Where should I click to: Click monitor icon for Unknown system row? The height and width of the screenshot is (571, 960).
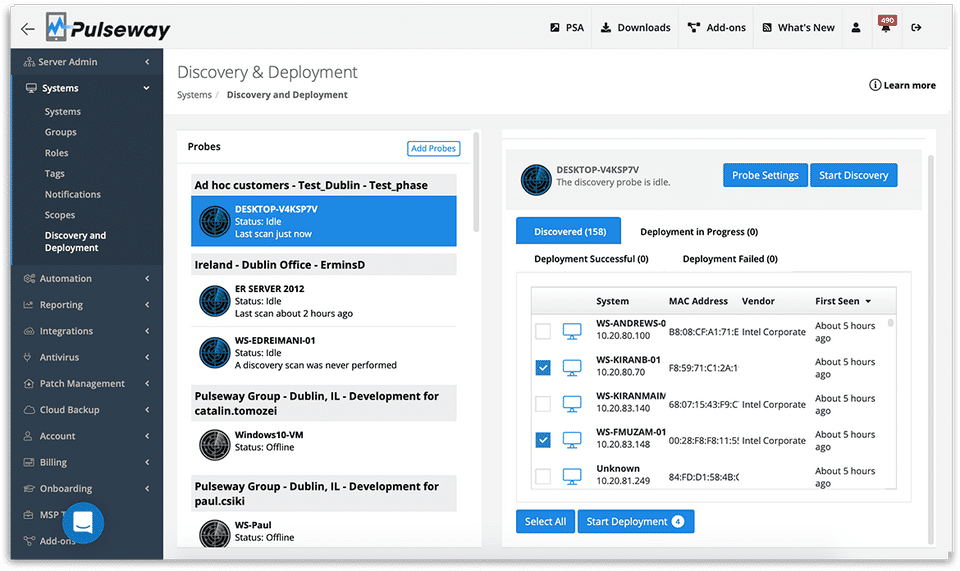coord(572,476)
